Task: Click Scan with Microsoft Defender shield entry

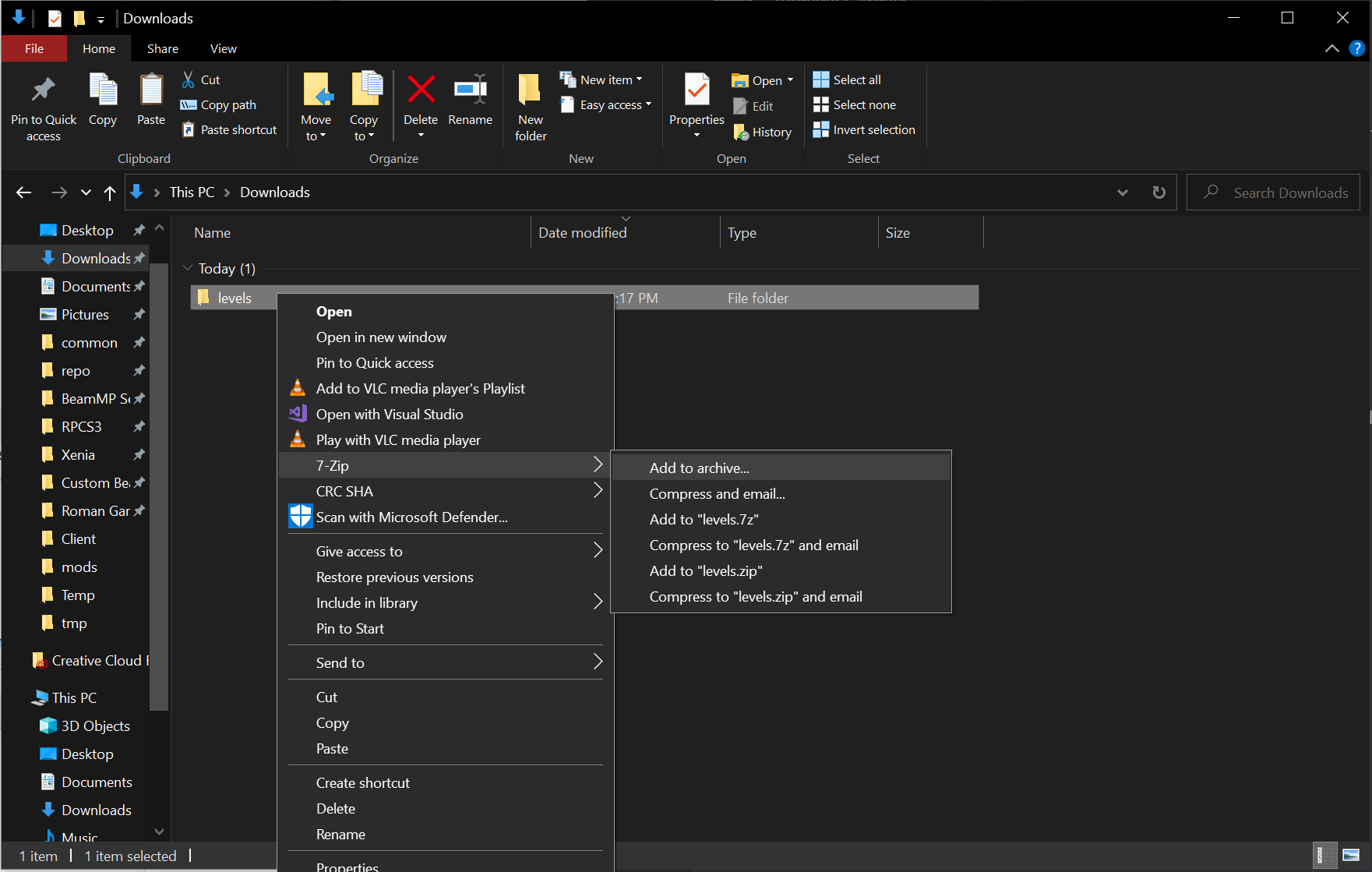Action: coord(446,517)
